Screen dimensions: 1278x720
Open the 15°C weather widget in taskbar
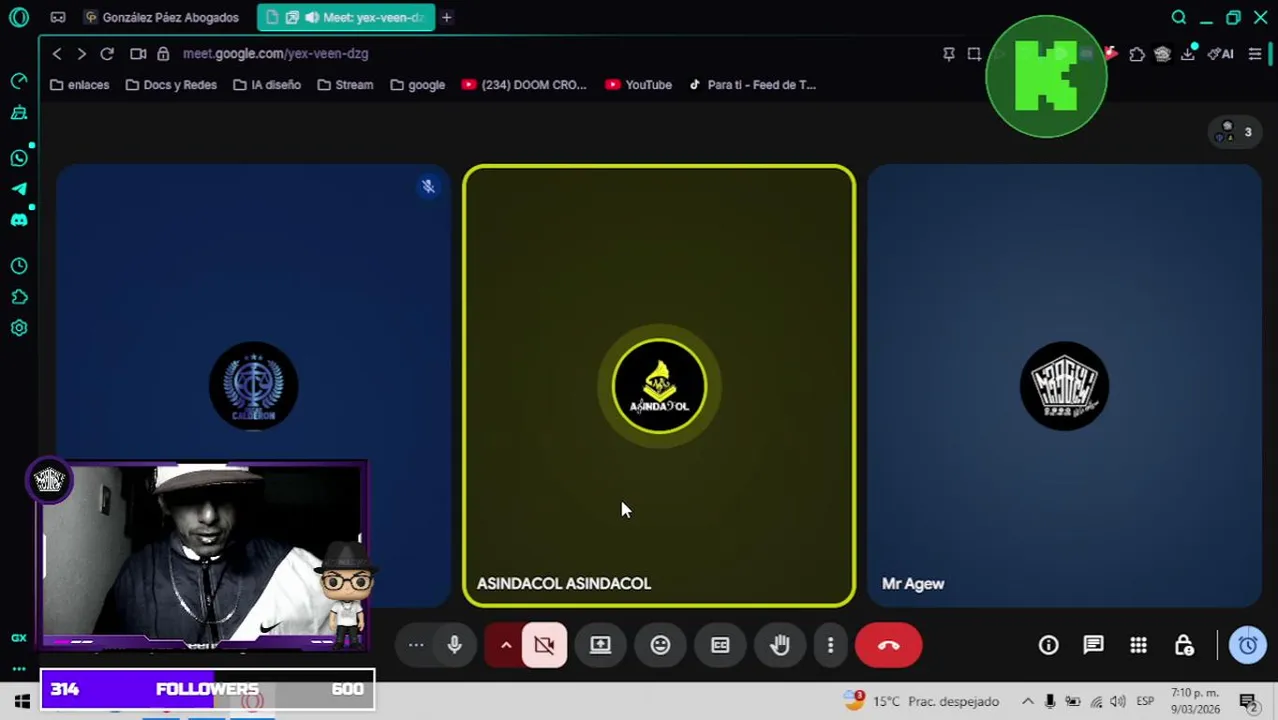(923, 701)
